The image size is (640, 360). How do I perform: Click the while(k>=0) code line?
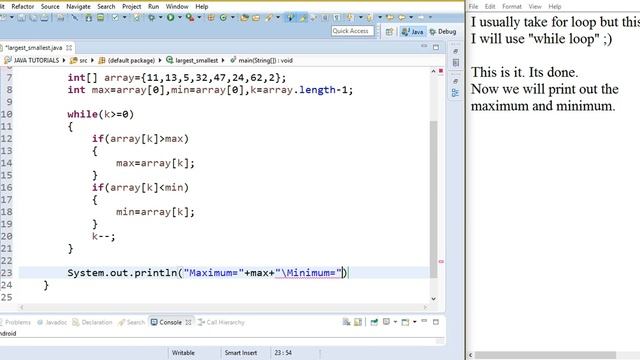pyautogui.click(x=100, y=114)
